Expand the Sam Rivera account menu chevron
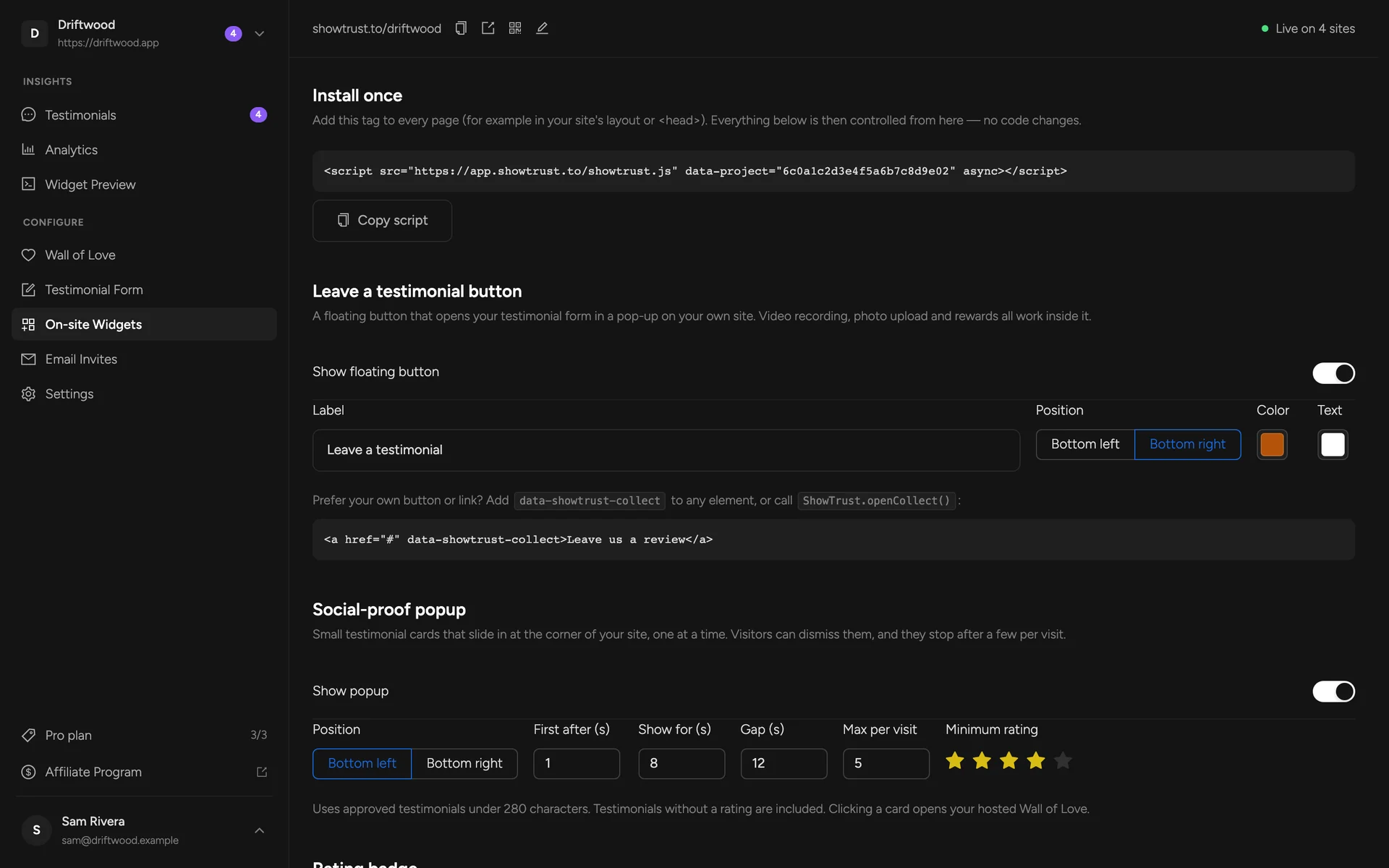 pos(259,830)
